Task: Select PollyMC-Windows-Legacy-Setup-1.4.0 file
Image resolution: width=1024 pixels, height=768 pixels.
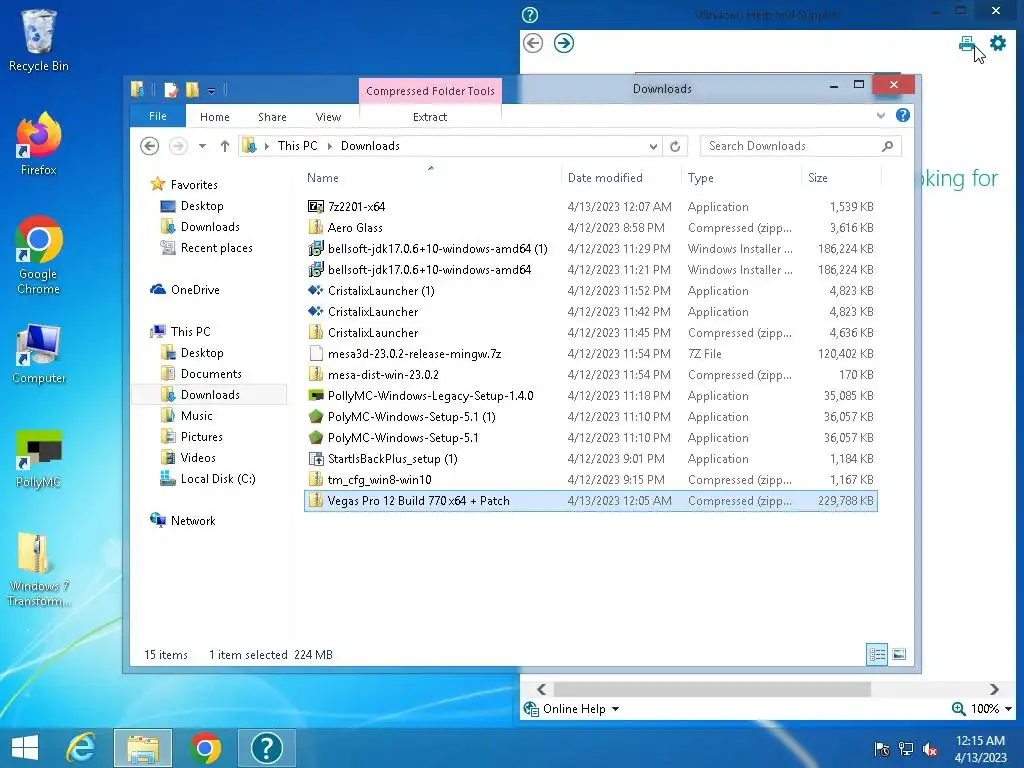Action: 590,396
